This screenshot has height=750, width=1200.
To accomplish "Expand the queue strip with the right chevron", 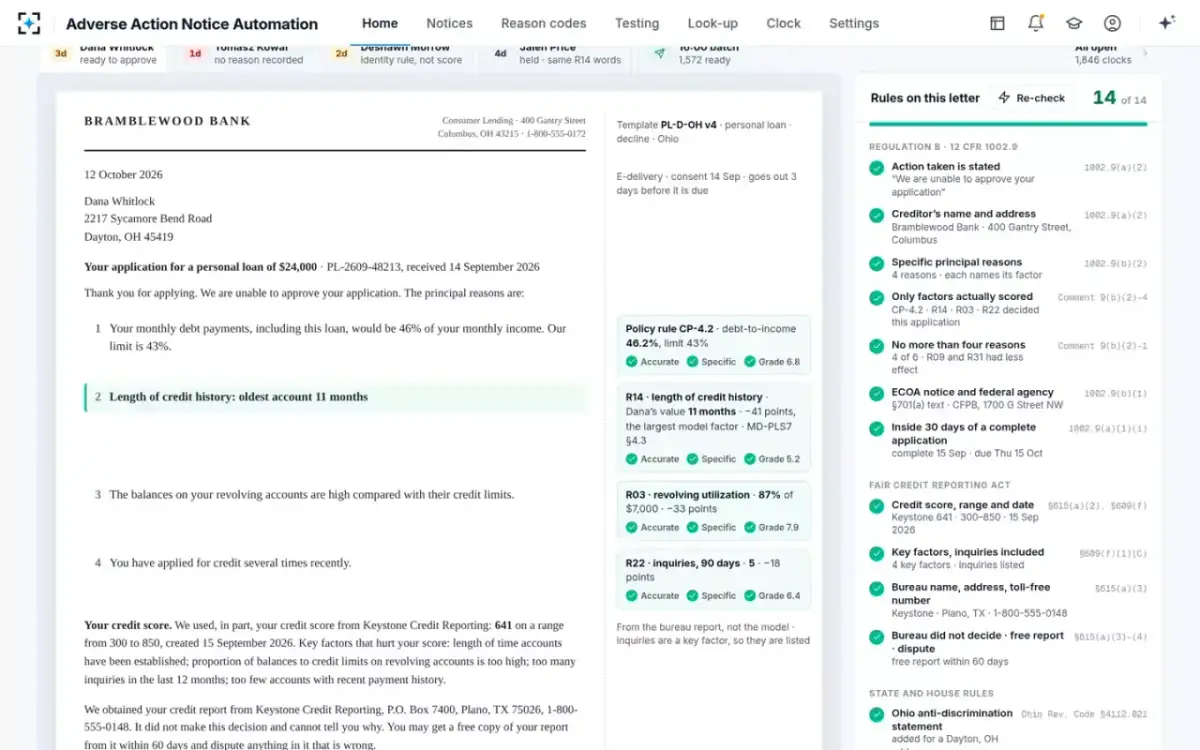I will [1145, 53].
